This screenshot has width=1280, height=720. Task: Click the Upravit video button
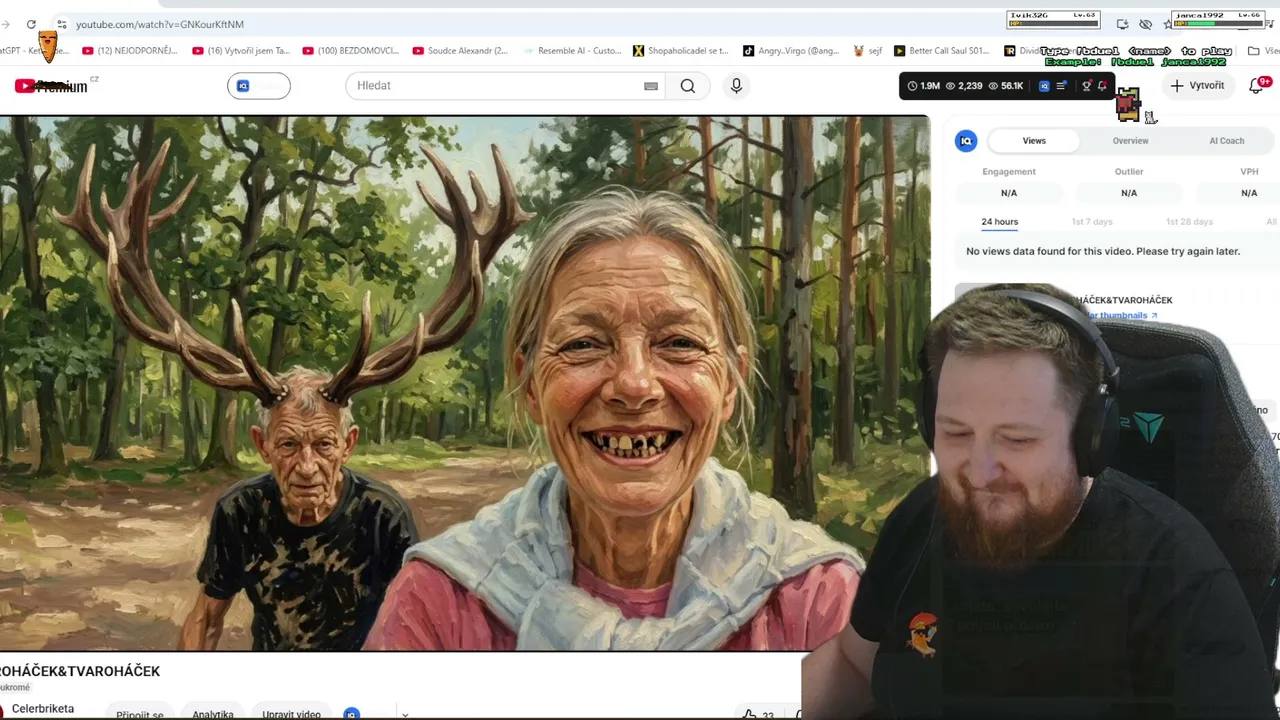coord(291,714)
